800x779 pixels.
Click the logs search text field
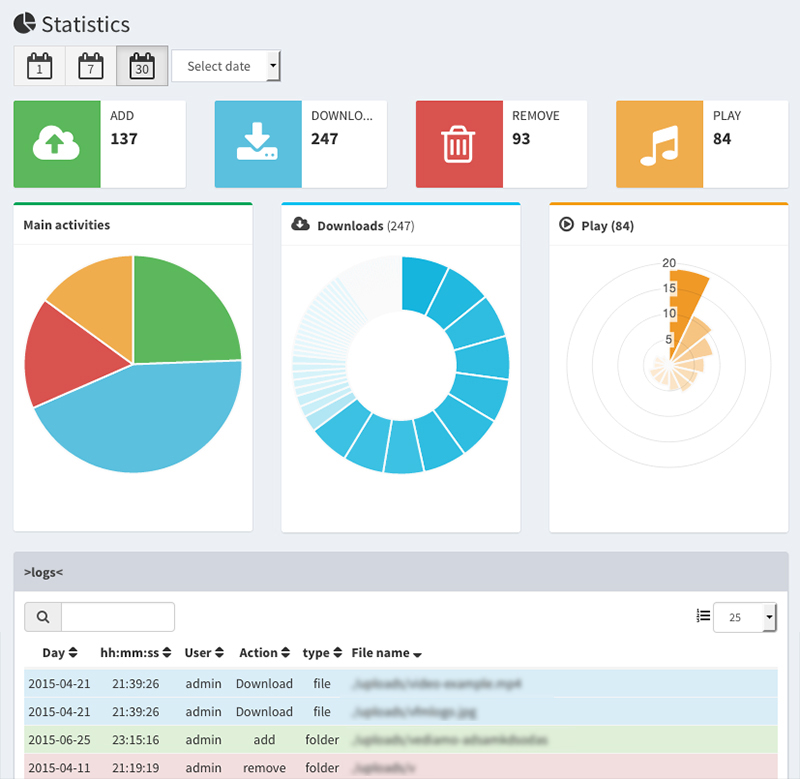pos(117,617)
